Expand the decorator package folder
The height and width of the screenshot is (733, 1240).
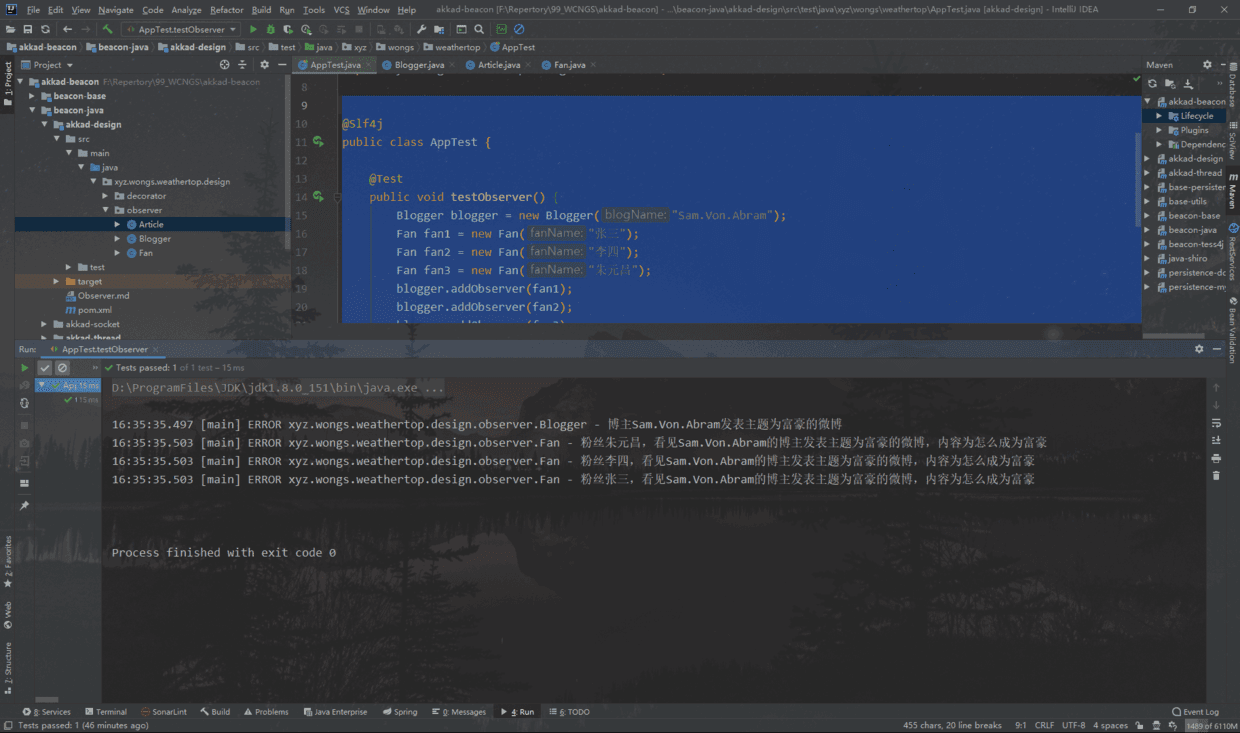pyautogui.click(x=106, y=196)
